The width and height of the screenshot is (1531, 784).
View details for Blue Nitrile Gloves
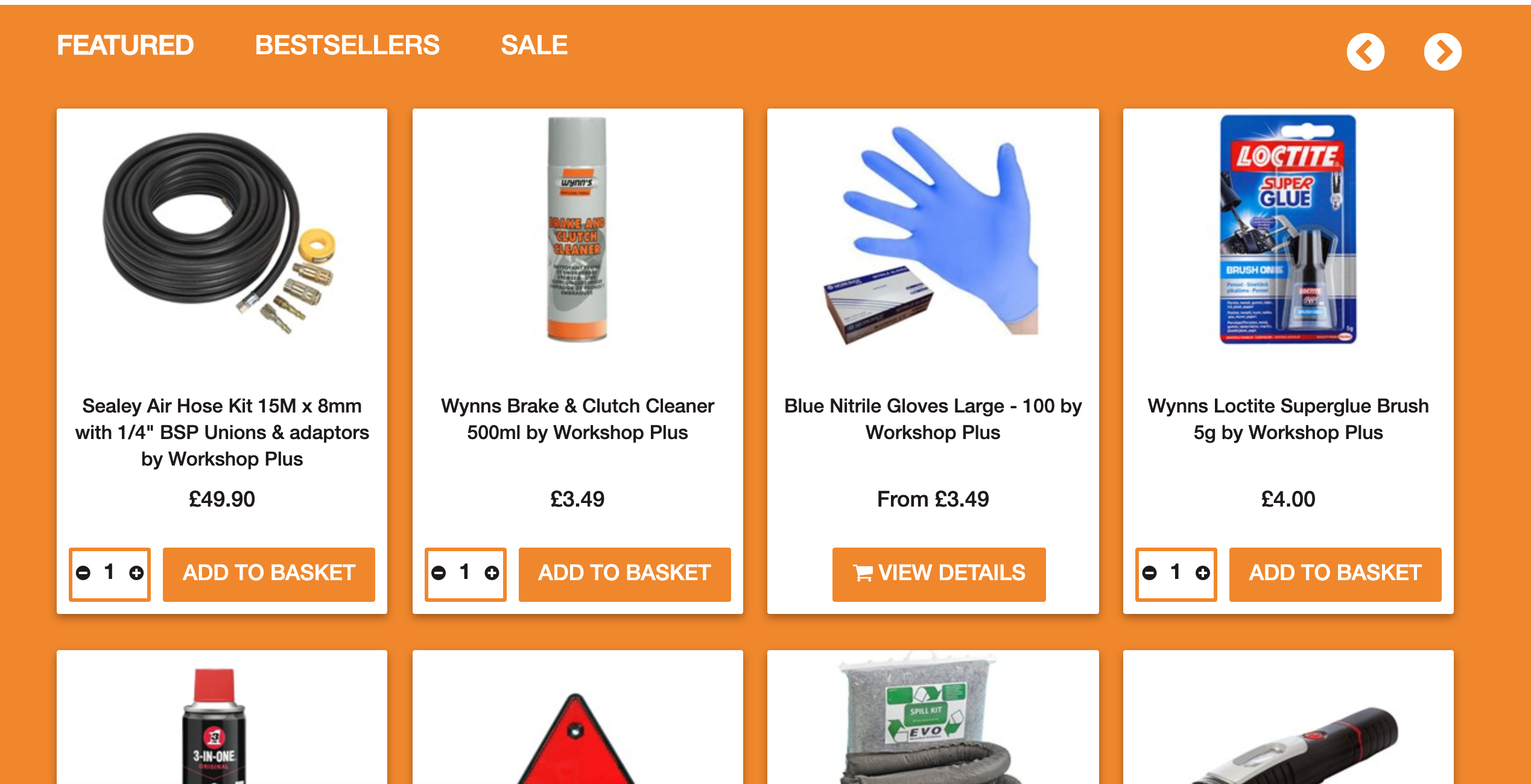pyautogui.click(x=939, y=574)
